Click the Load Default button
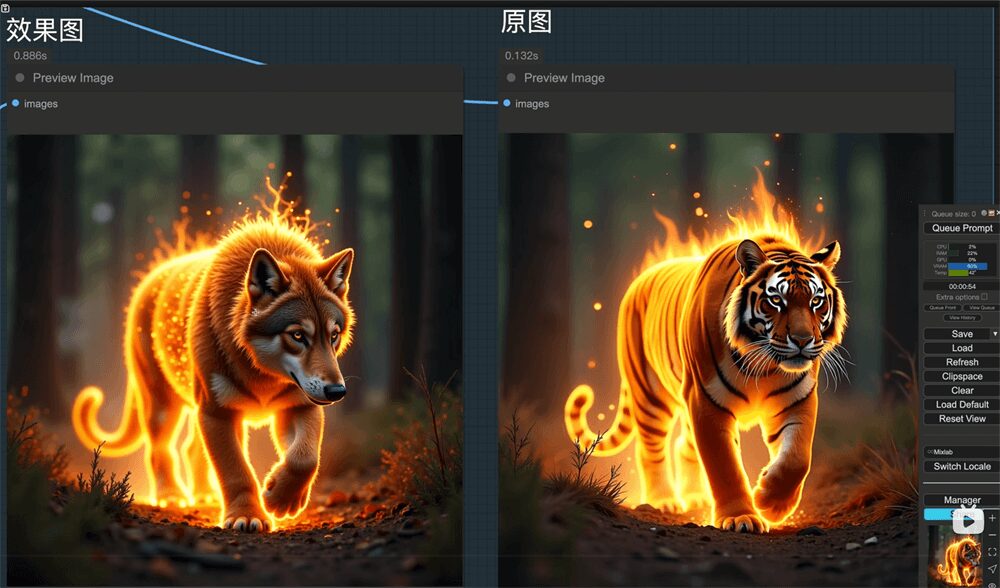This screenshot has width=1000, height=588. pyautogui.click(x=962, y=404)
